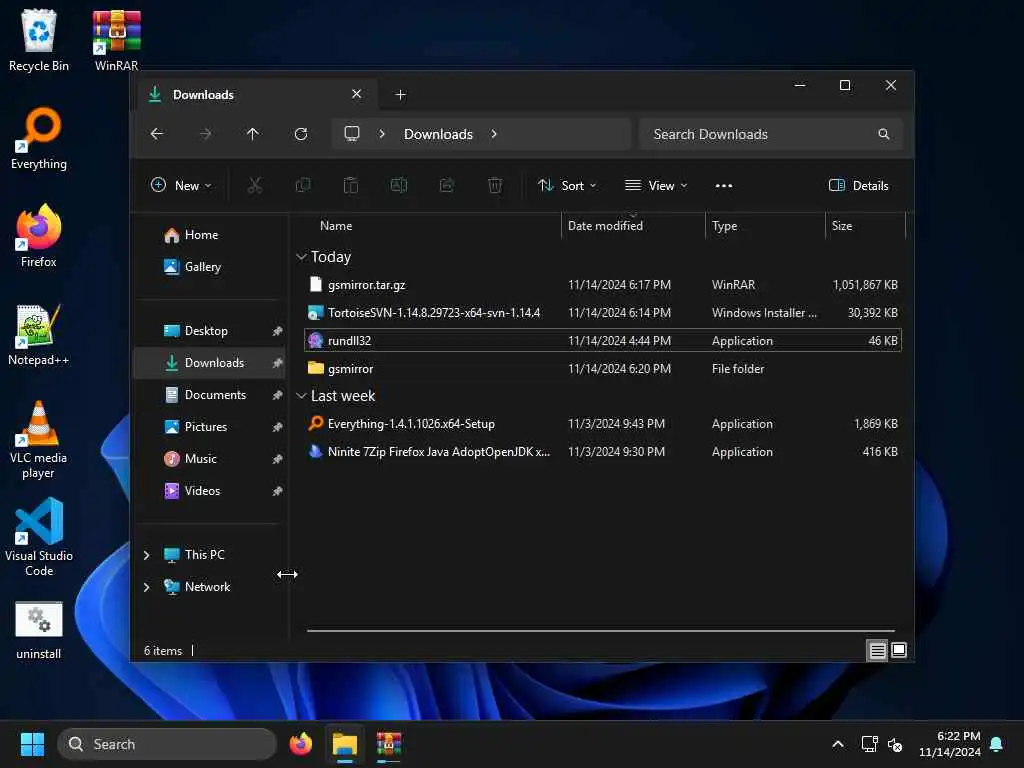The image size is (1024, 768).
Task: Select the Firefox desktop shortcut
Action: click(39, 236)
